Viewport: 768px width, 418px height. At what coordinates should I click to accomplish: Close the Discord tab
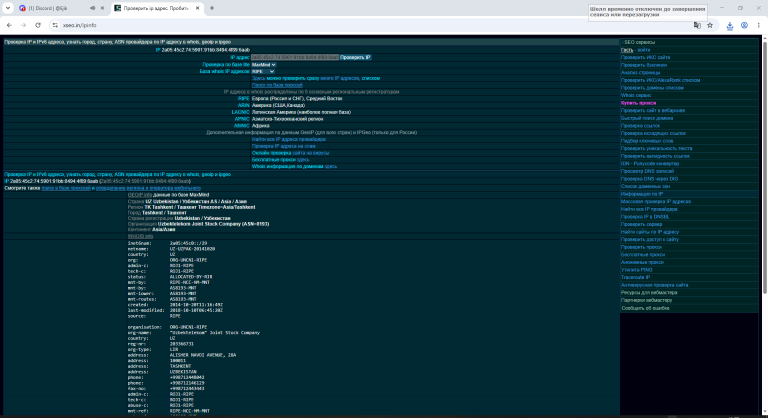pos(102,8)
